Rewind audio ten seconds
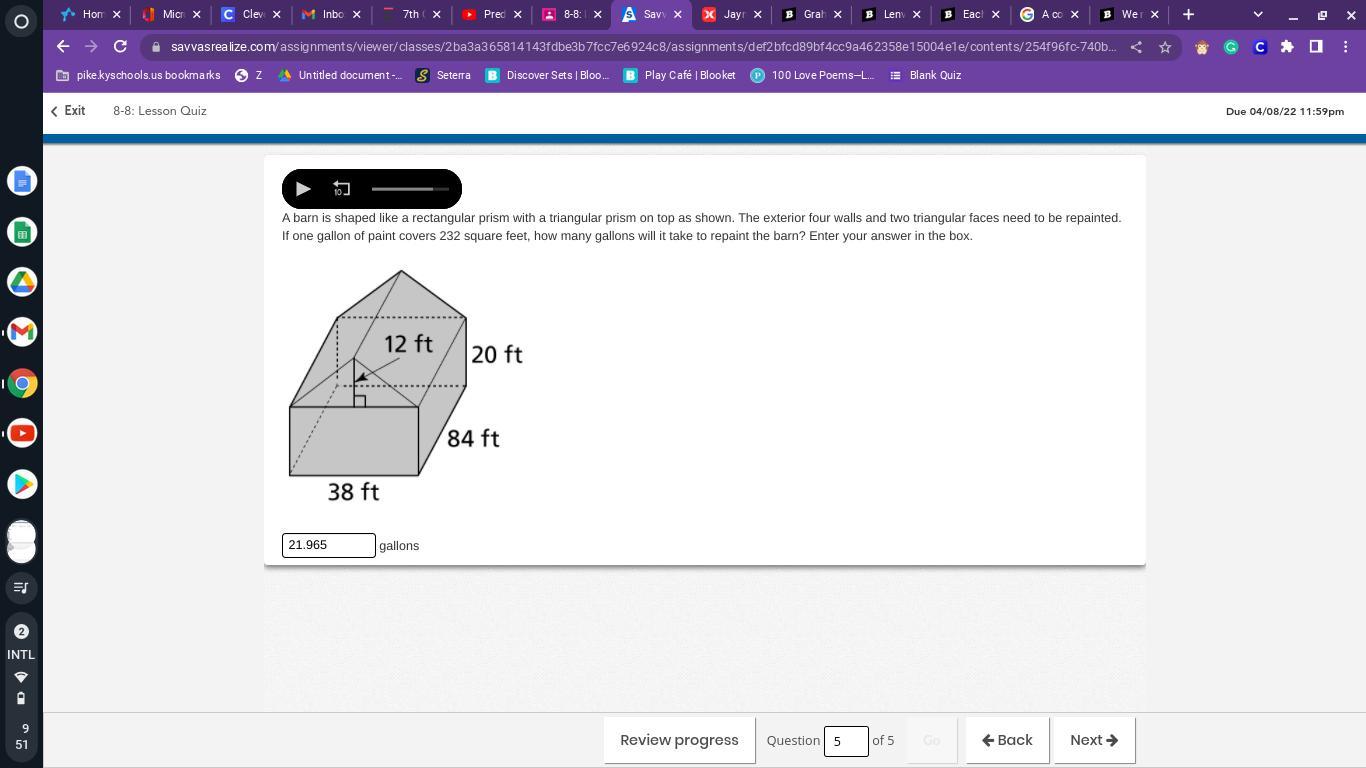The image size is (1366, 768). (341, 189)
